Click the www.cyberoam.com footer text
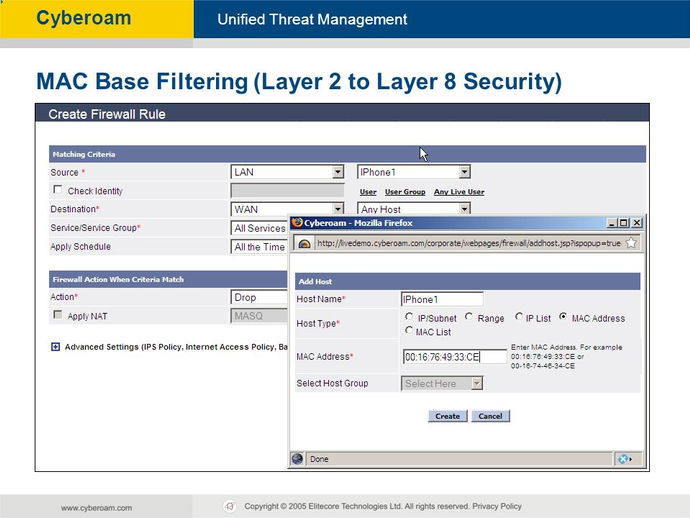The width and height of the screenshot is (690, 518). (96, 508)
